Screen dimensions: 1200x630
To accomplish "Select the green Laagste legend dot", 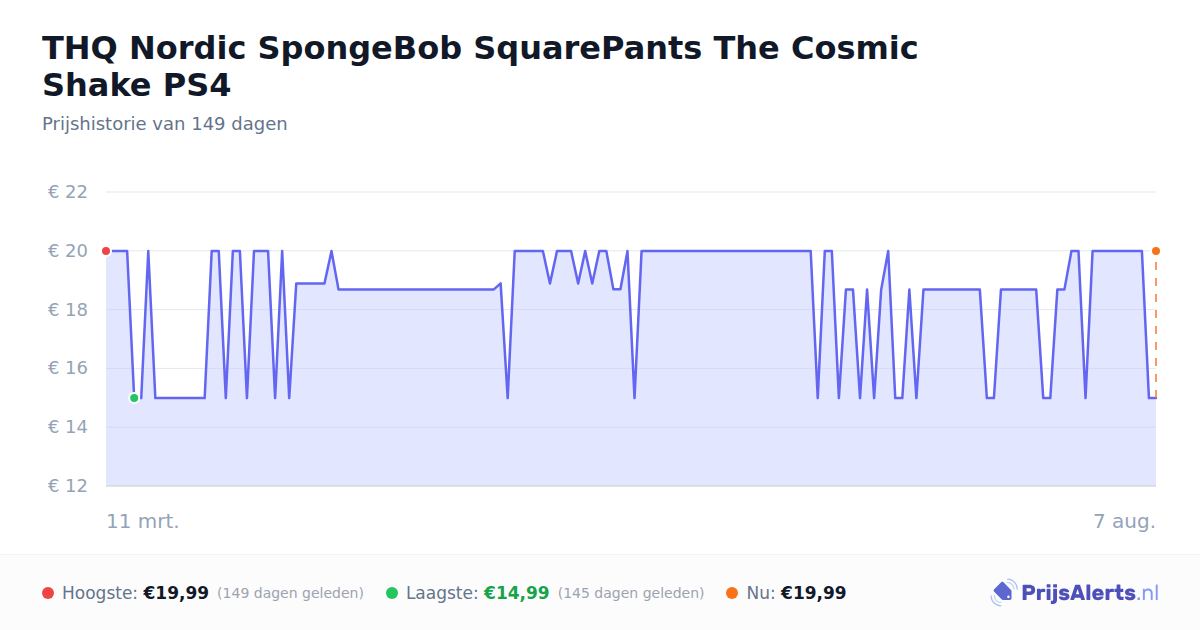I will [392, 593].
